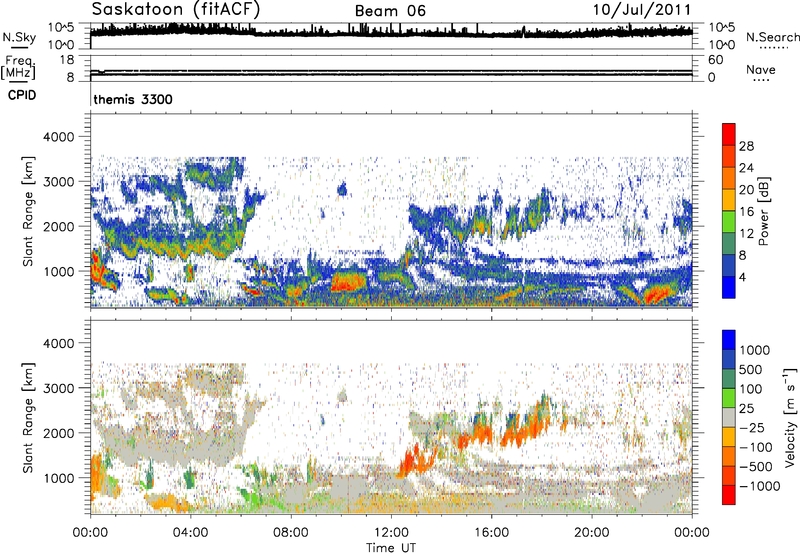Click the red high-power echo near 10:00 at 700 km

pyautogui.click(x=348, y=282)
